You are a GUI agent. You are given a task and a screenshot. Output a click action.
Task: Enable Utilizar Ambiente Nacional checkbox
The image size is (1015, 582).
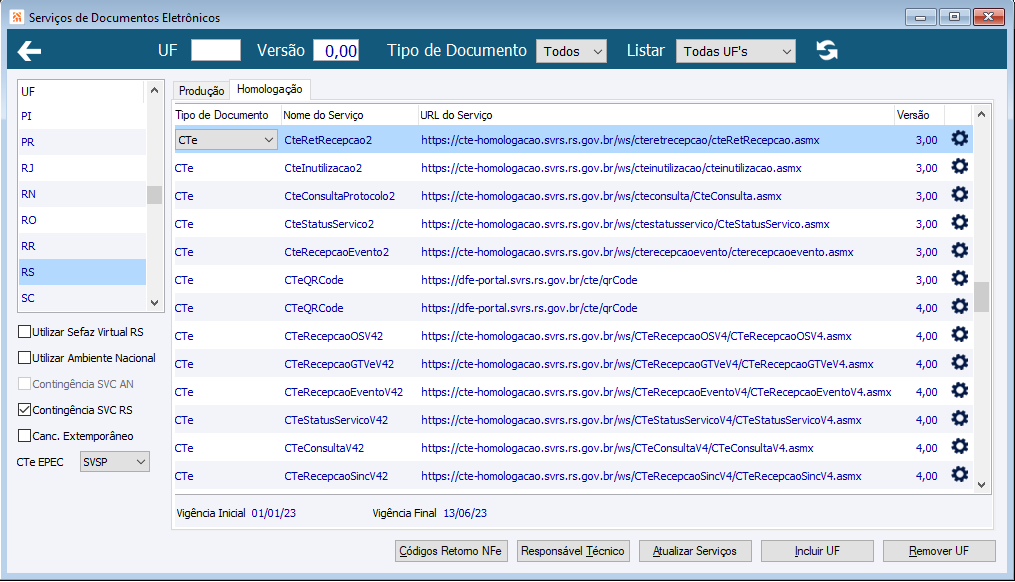coord(25,357)
